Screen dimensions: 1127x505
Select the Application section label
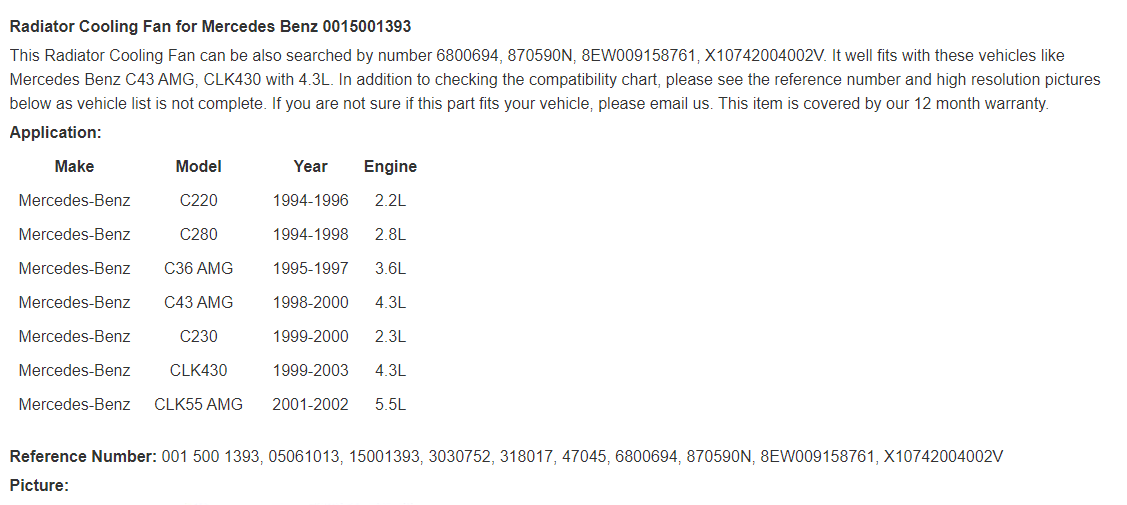[55, 132]
